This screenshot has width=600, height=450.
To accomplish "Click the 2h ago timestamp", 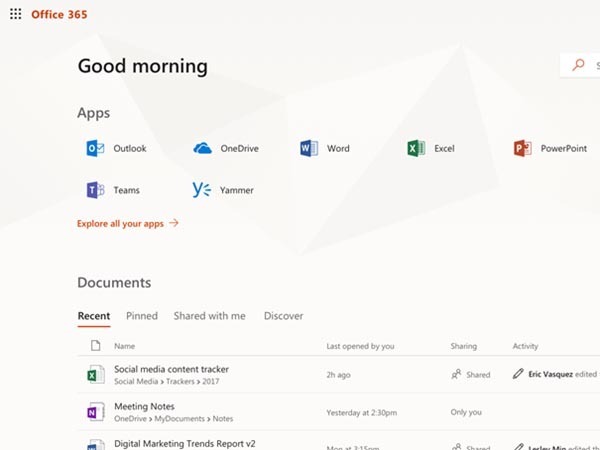I will coord(338,375).
